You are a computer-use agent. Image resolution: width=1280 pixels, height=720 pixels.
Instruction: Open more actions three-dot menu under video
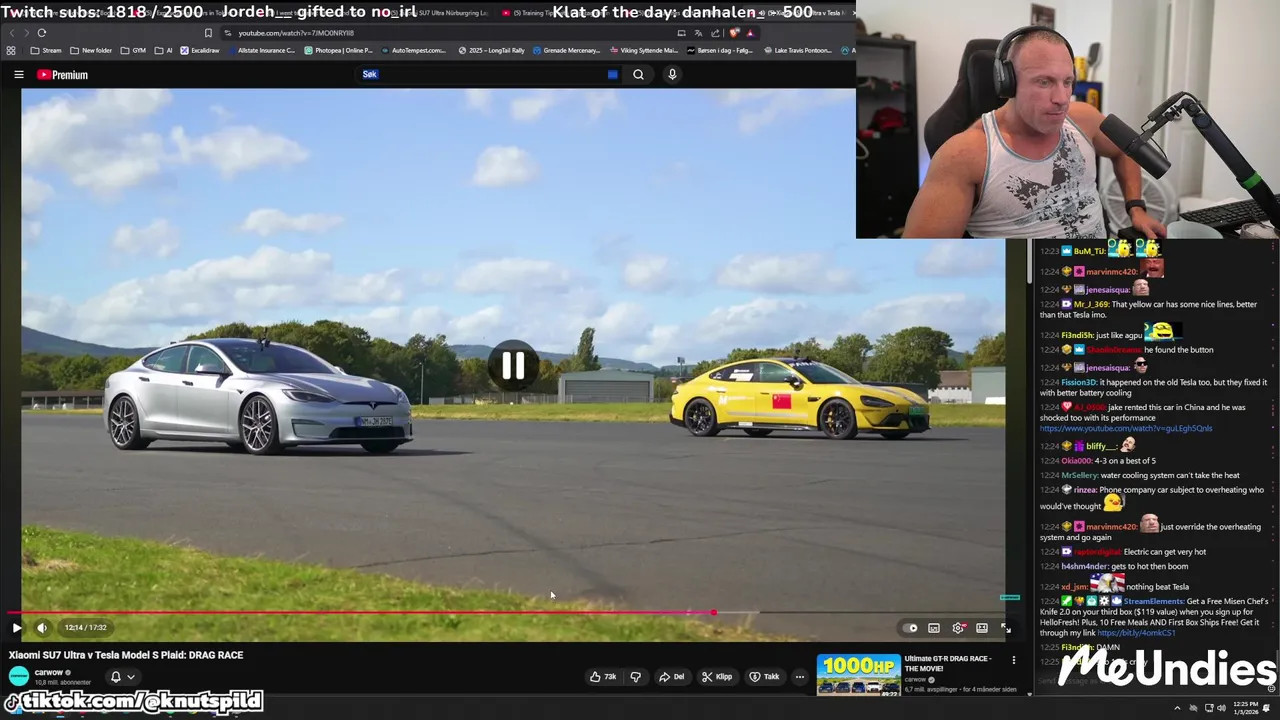coord(799,677)
